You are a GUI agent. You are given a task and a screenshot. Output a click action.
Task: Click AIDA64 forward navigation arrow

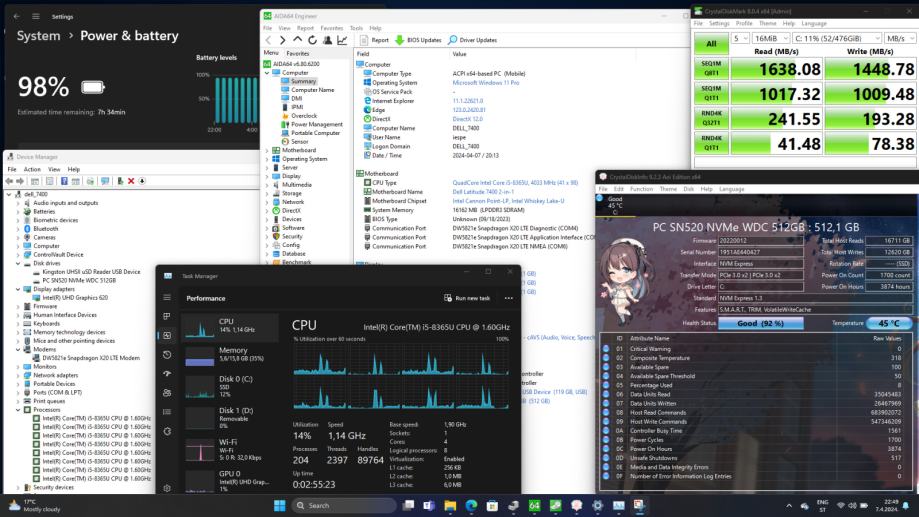point(282,40)
